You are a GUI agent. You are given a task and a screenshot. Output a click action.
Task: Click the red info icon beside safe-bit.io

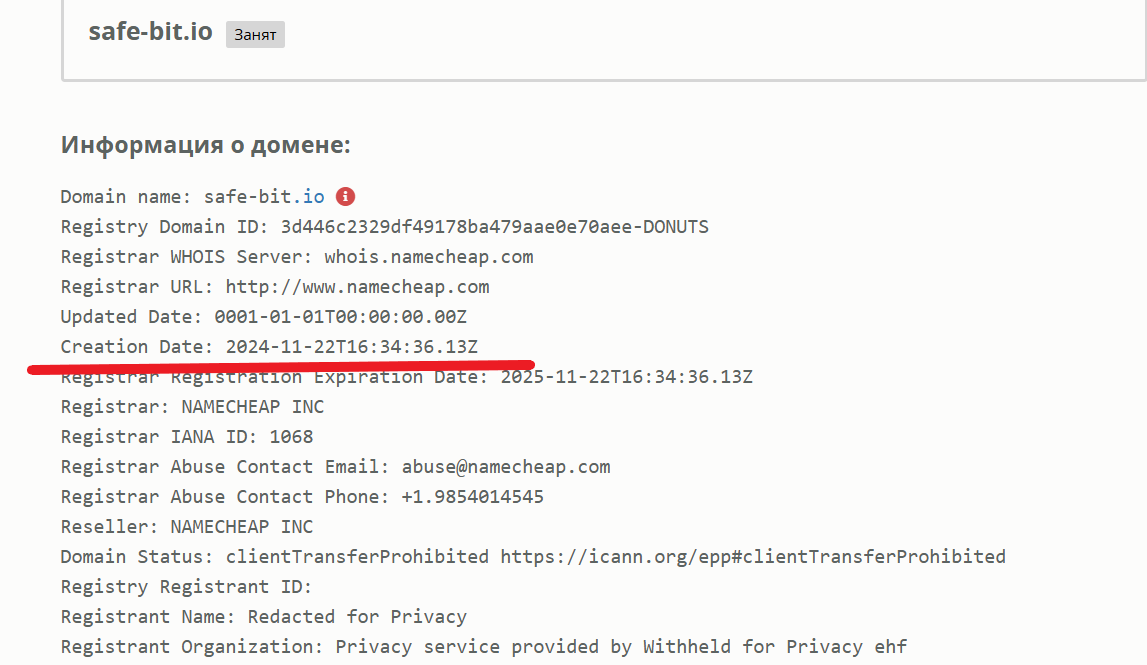(345, 197)
